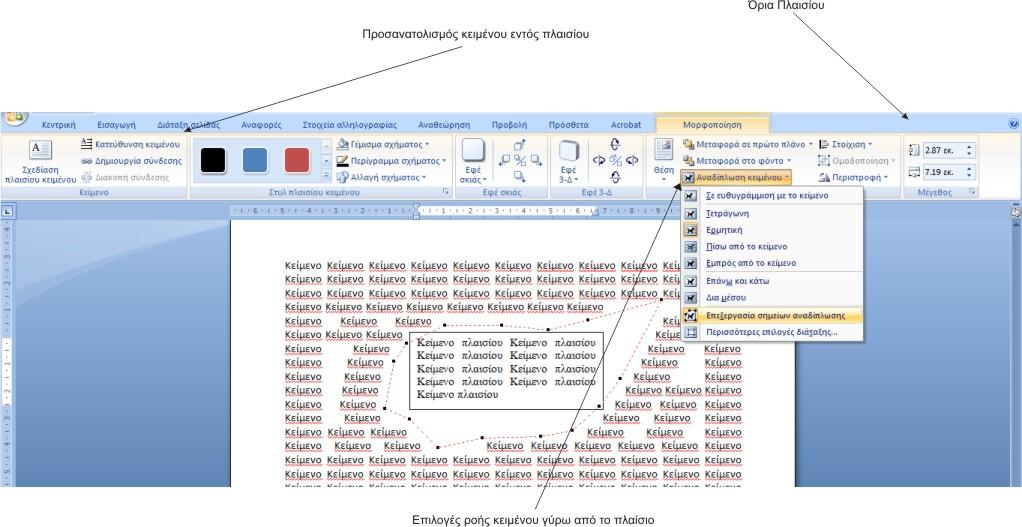Open the Θέση (position) dropdown
The height and width of the screenshot is (527, 1022).
pos(664,161)
